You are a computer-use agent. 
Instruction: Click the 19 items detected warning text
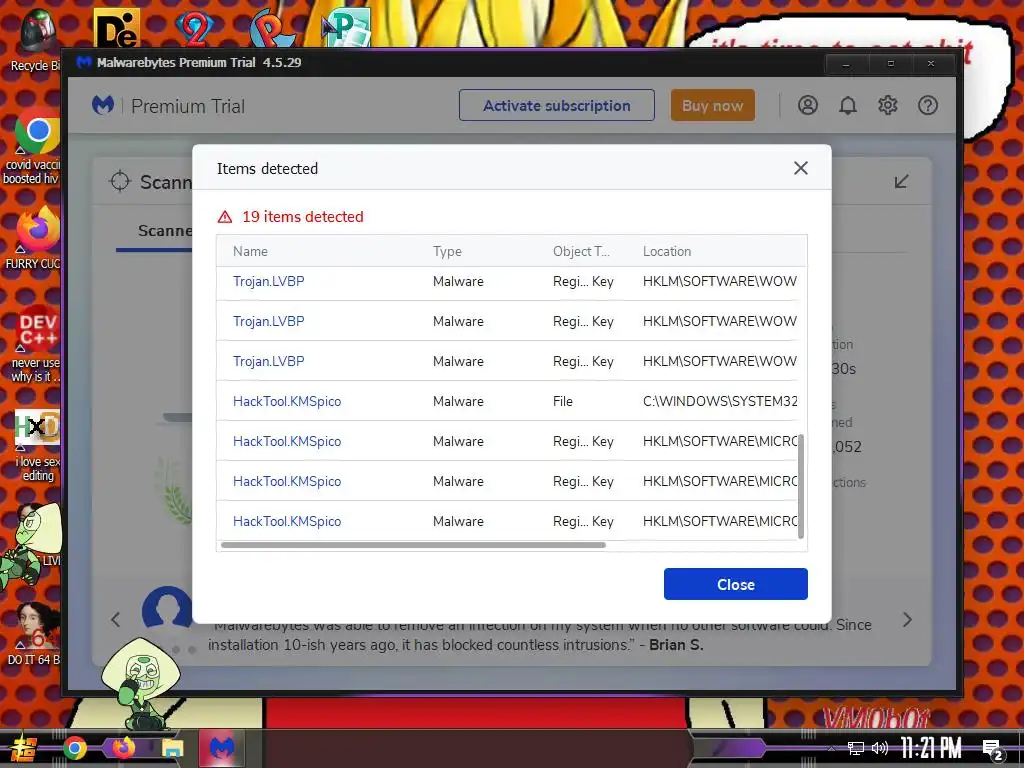coord(302,217)
